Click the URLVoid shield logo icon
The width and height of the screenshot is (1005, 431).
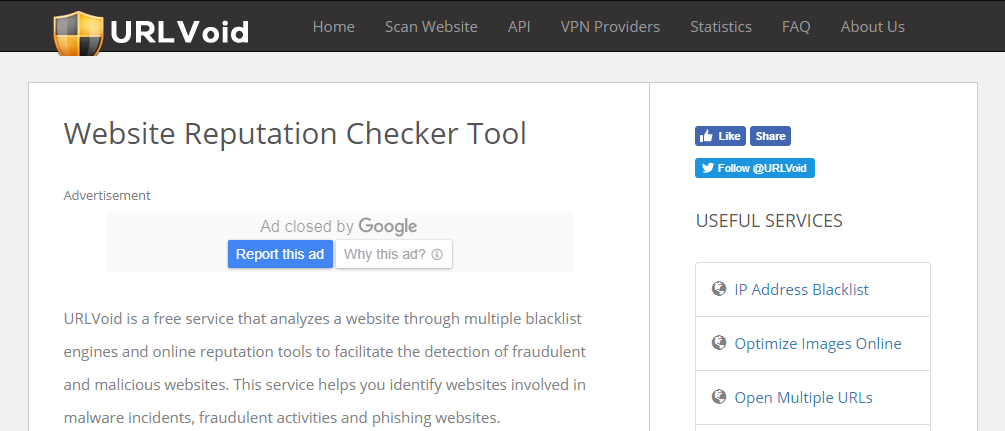pyautogui.click(x=79, y=30)
